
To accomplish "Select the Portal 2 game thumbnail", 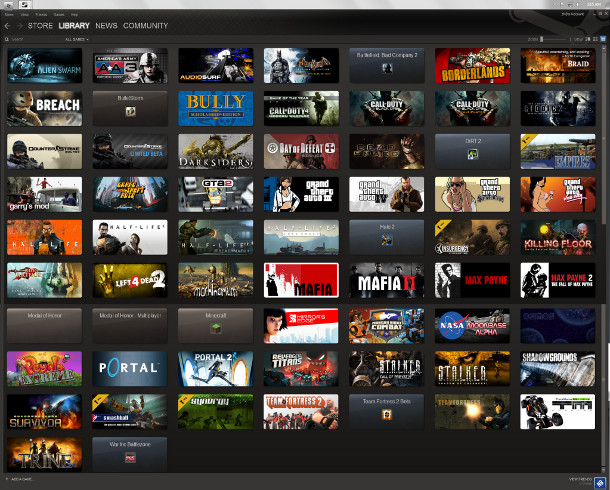I will click(216, 367).
